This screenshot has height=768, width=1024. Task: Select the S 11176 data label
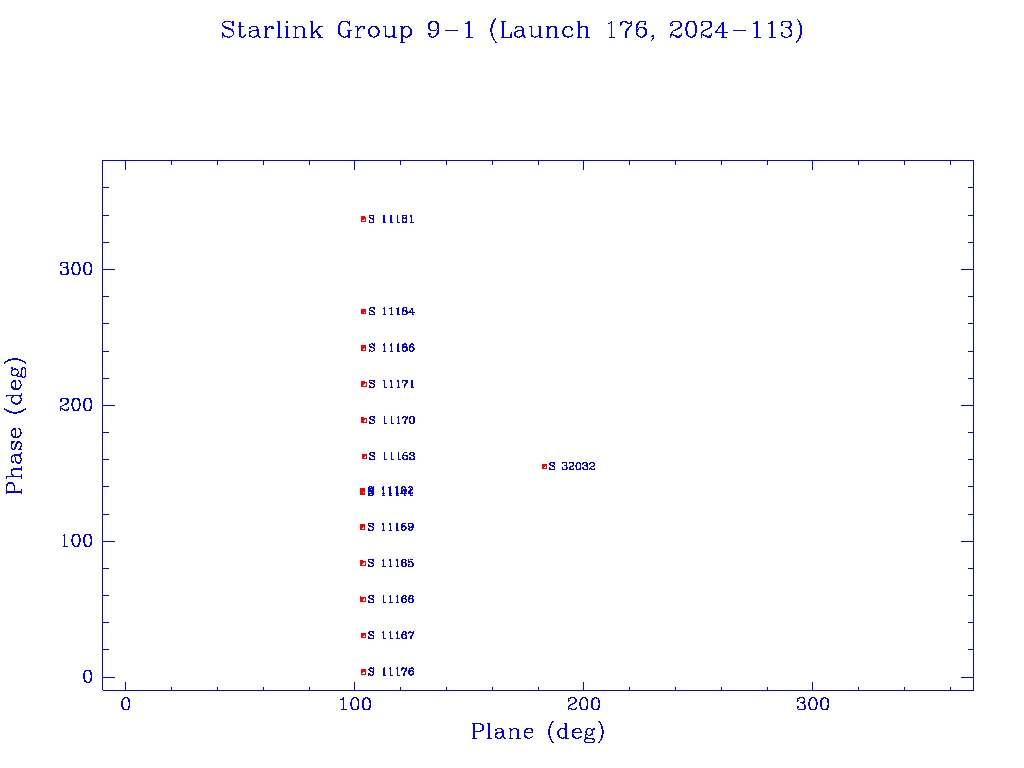point(391,672)
